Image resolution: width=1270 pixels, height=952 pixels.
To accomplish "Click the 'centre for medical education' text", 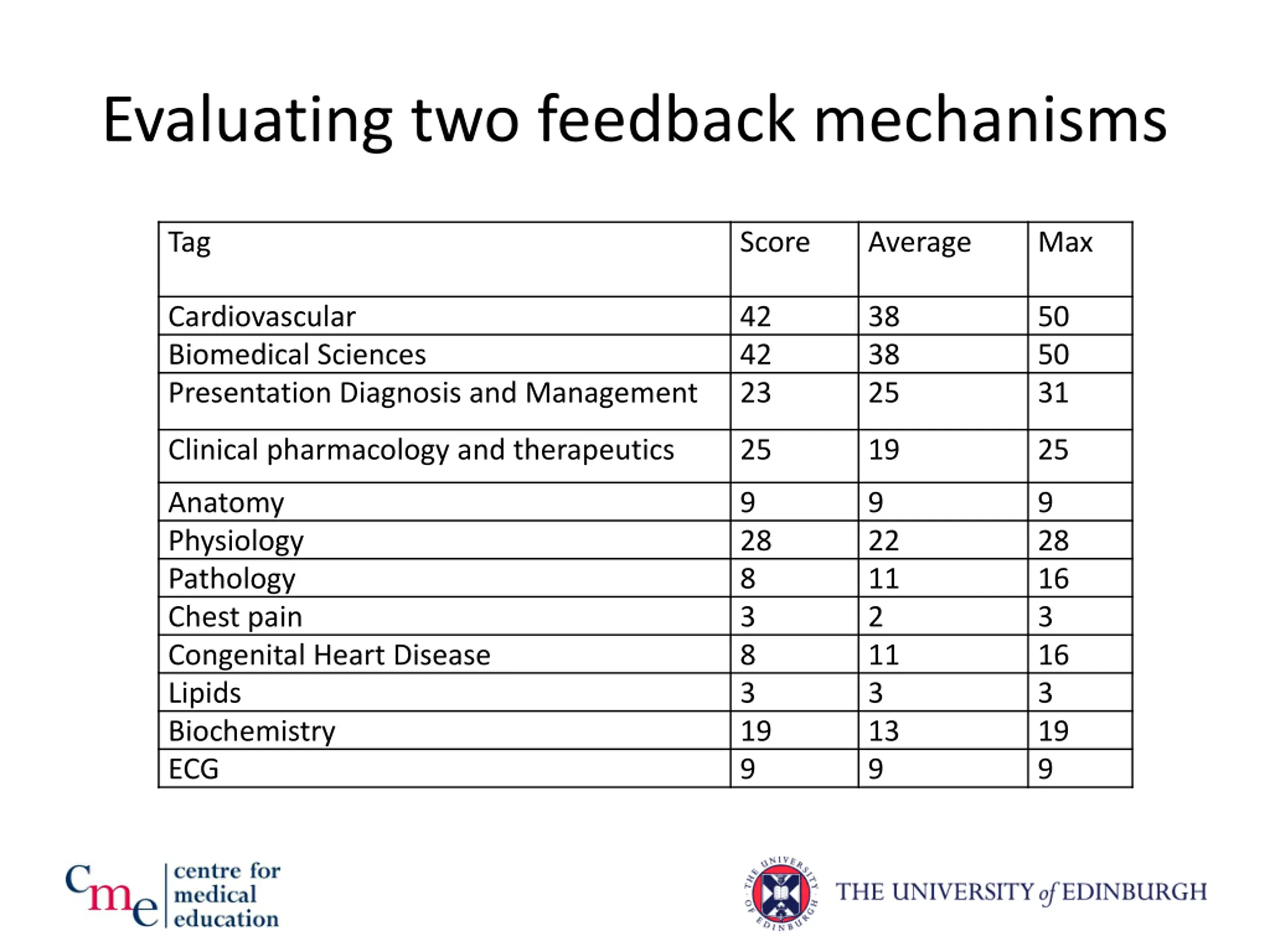I will [226, 895].
